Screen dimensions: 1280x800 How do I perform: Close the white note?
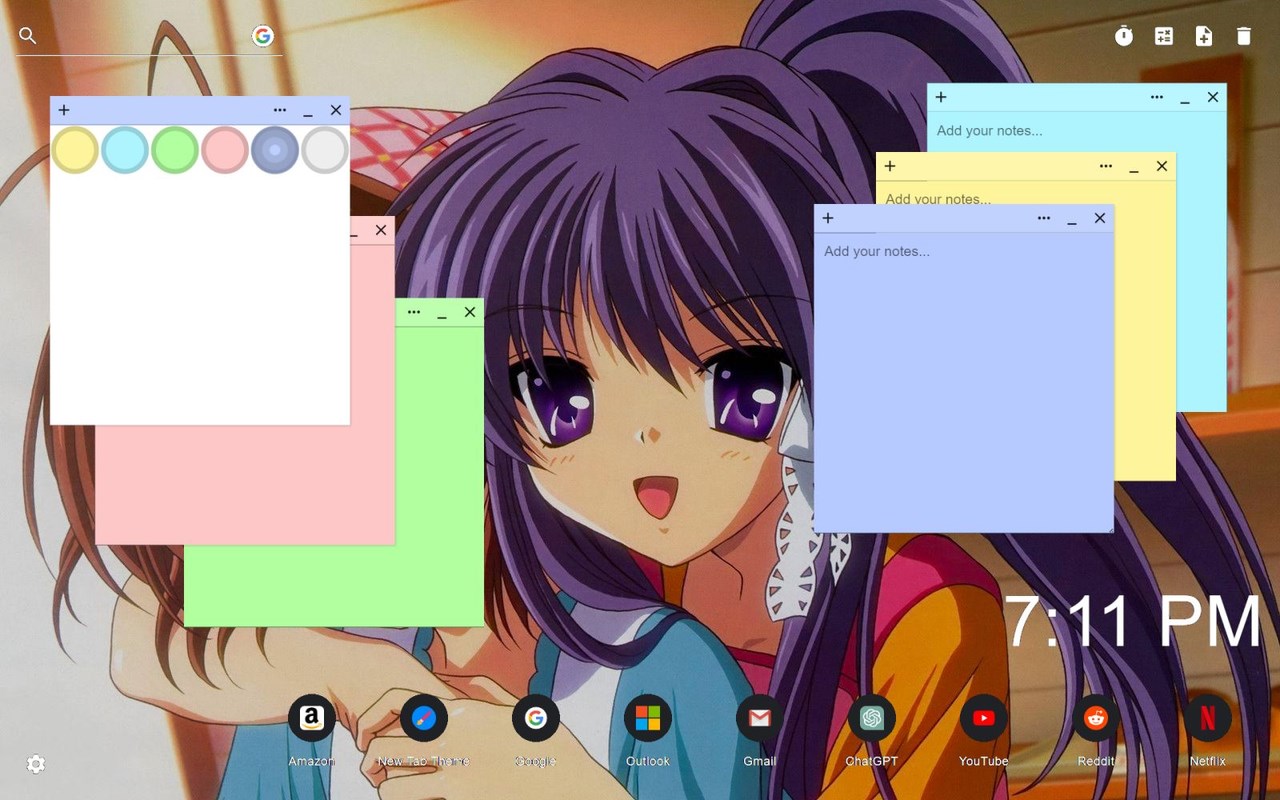click(336, 110)
